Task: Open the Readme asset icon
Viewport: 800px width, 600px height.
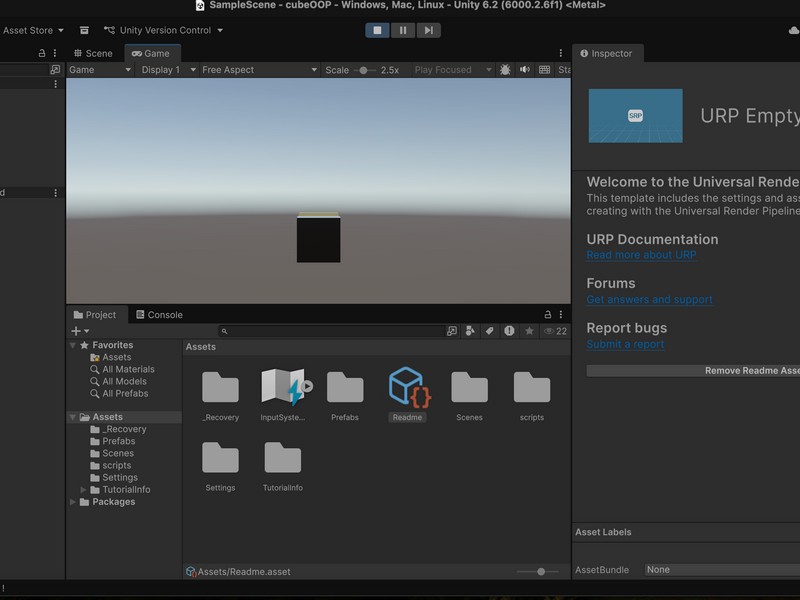Action: click(x=407, y=388)
